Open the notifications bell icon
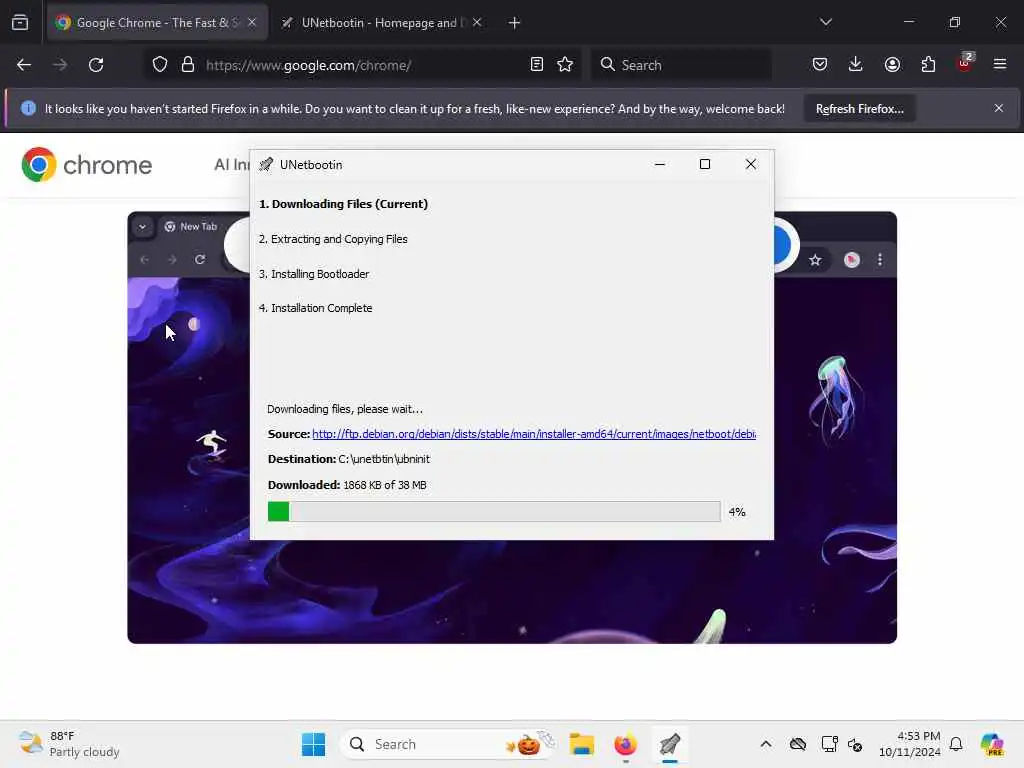1024x768 pixels. click(x=956, y=744)
